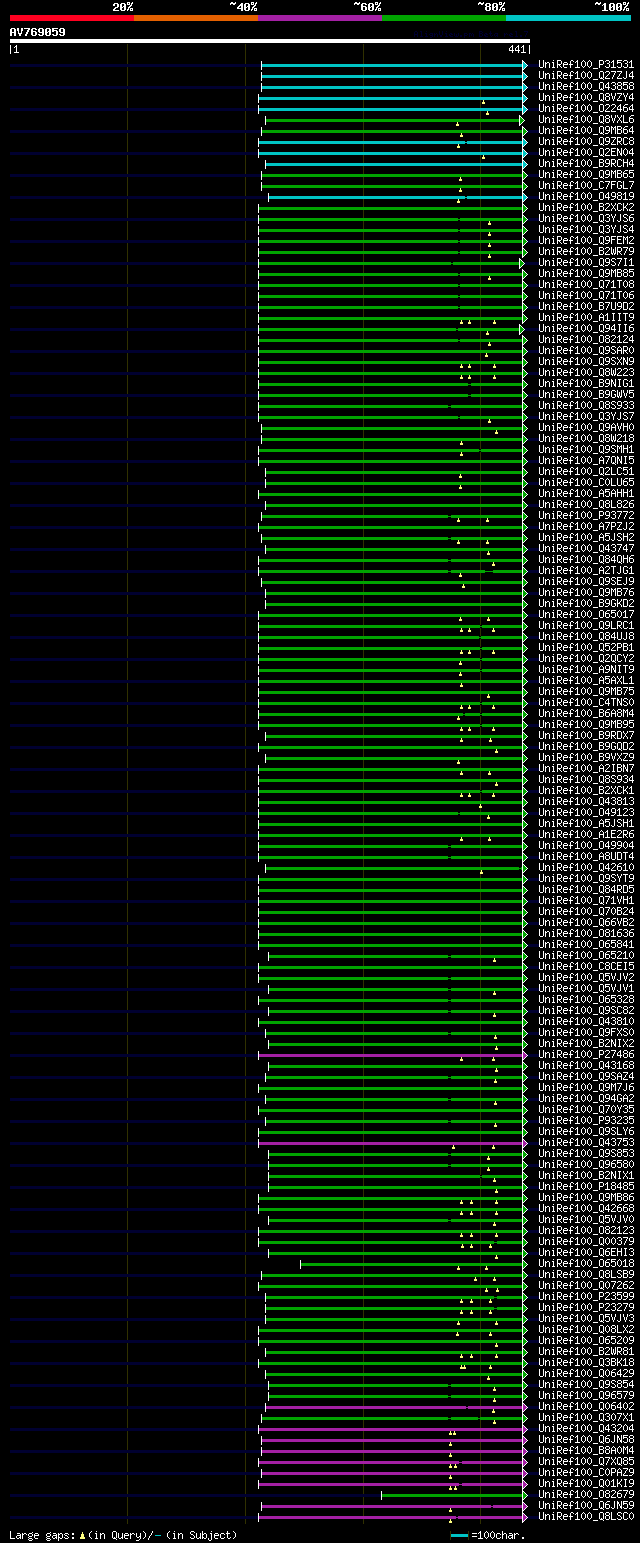Open hit UniRef100_Q71T08
Screen dimensions: 640x1543
point(586,284)
